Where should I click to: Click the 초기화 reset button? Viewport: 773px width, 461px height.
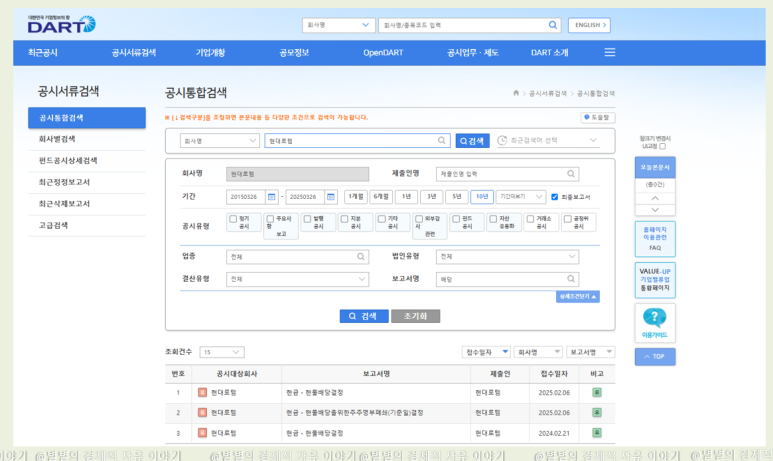coord(415,316)
